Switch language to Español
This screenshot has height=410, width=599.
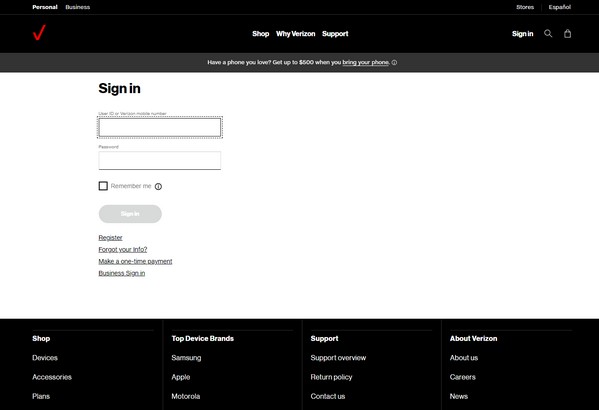coord(560,7)
